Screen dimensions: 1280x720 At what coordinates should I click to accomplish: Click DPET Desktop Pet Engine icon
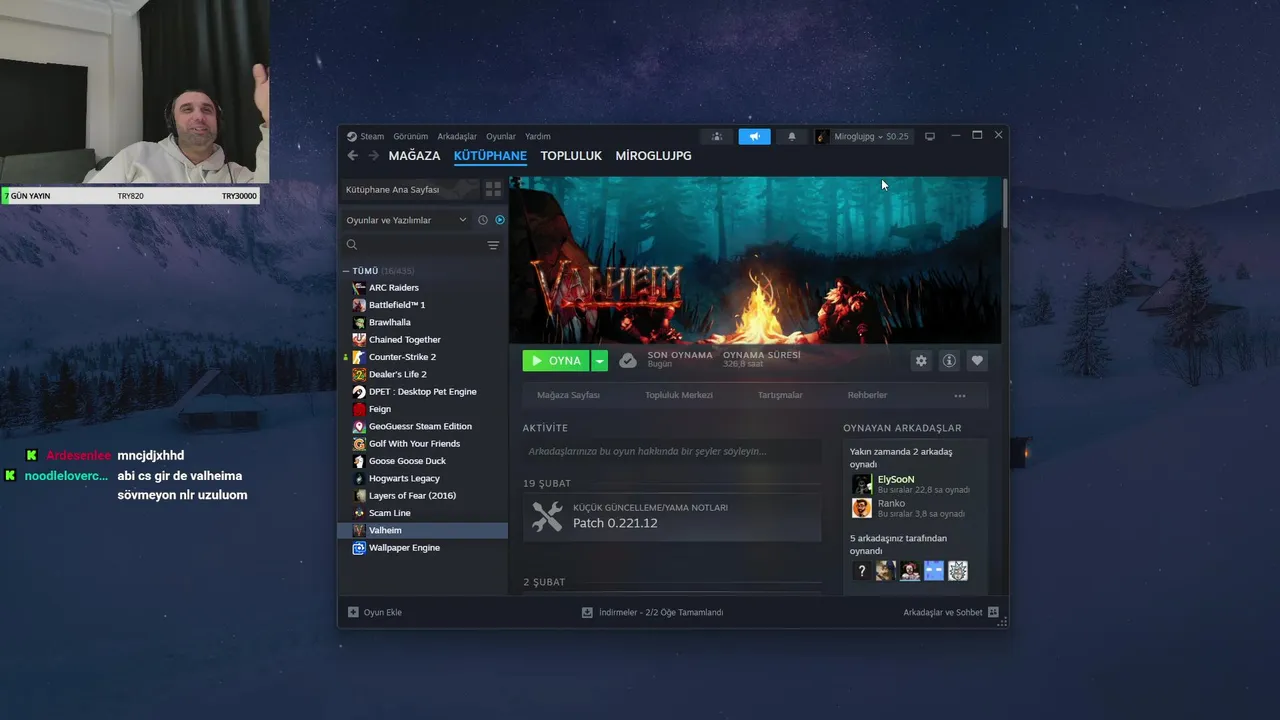(359, 392)
